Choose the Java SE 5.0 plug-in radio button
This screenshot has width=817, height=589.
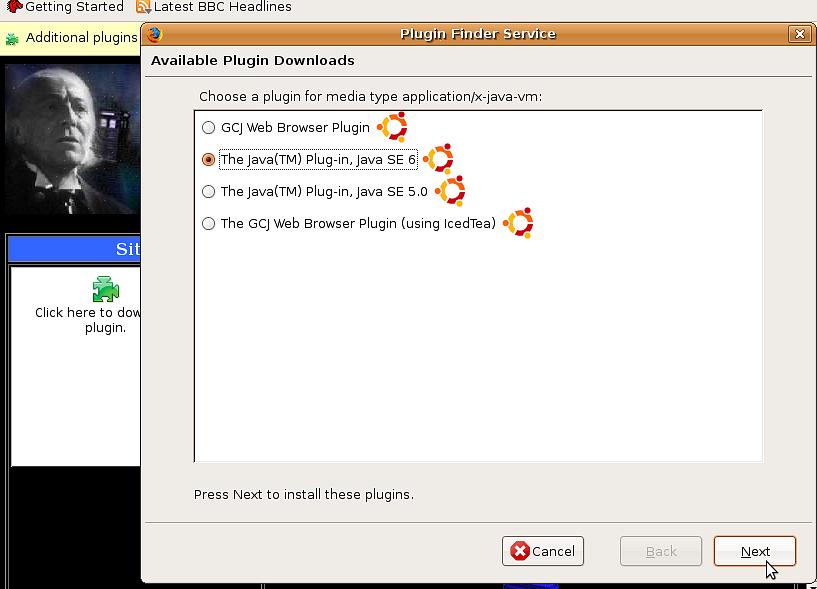[208, 191]
